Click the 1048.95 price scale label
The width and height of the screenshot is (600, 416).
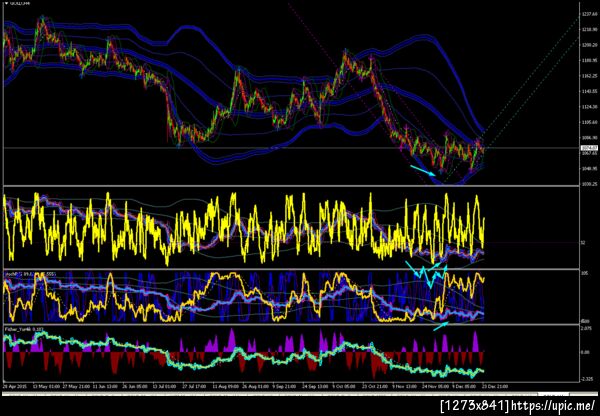click(x=589, y=168)
